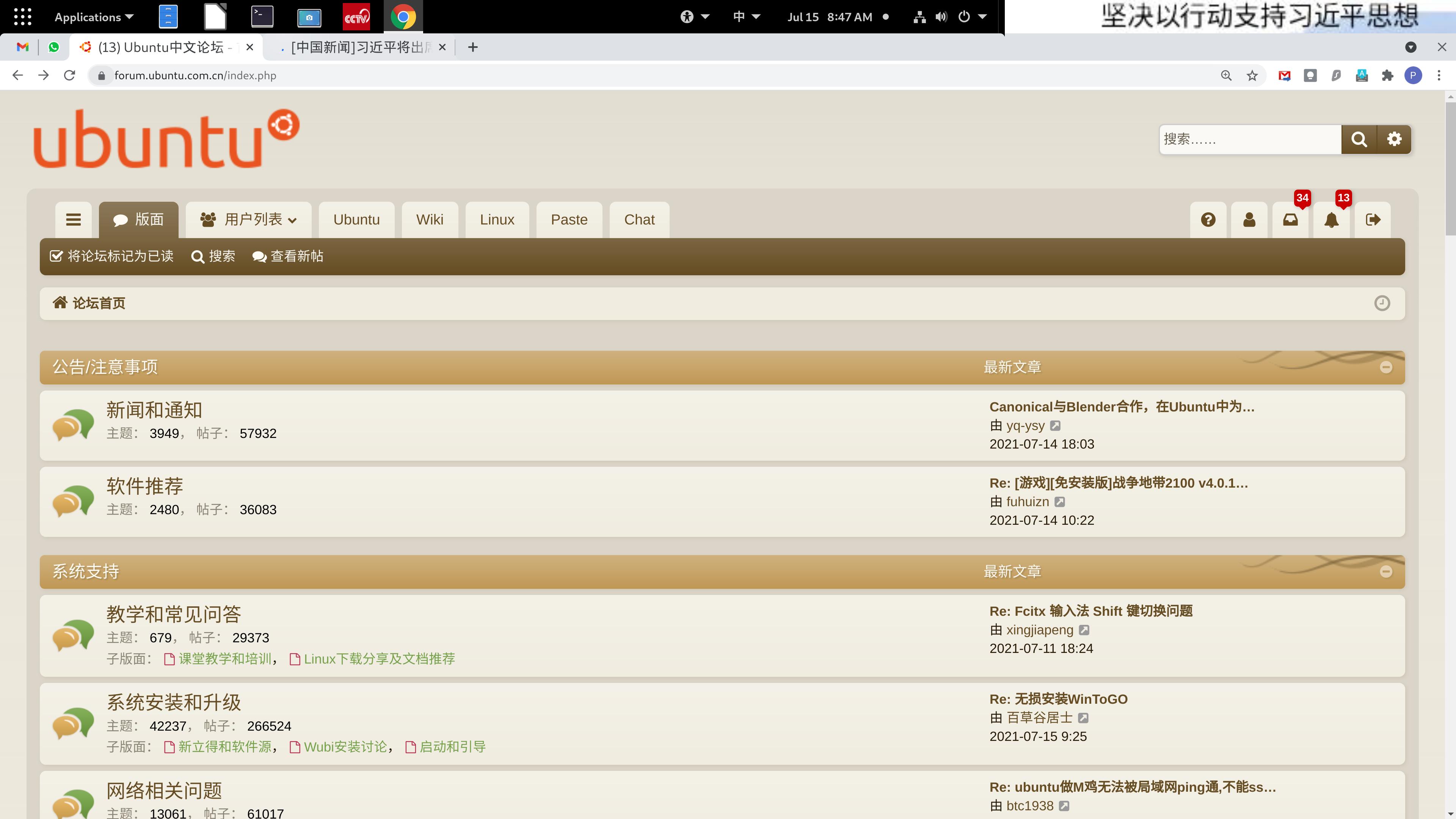Open the clock showing Jul 15 8:47 AM

(x=830, y=17)
